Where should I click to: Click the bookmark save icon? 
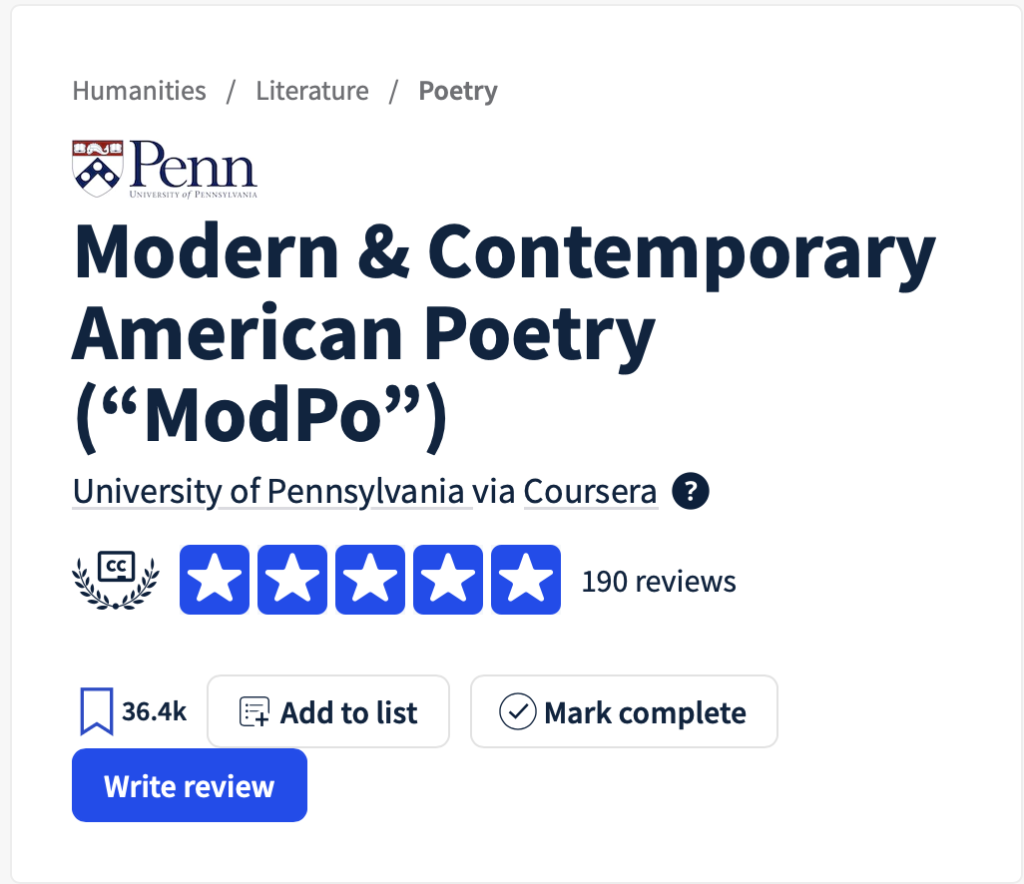pyautogui.click(x=95, y=711)
